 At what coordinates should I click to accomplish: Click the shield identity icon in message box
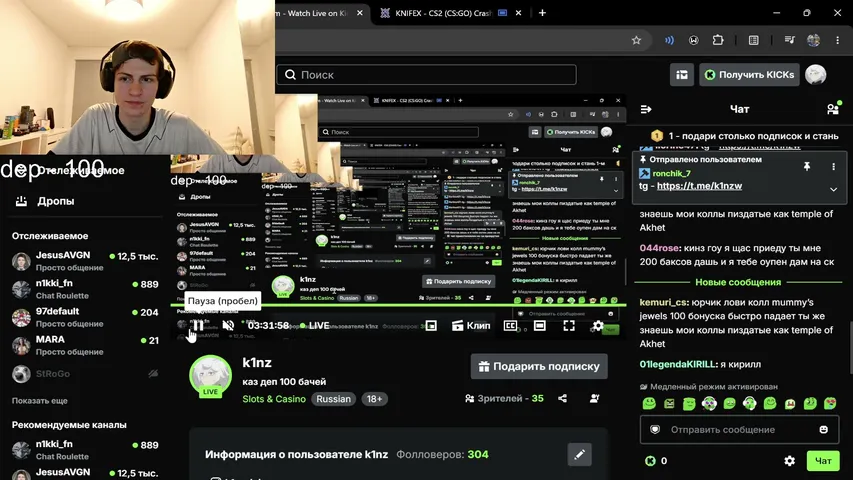click(655, 429)
